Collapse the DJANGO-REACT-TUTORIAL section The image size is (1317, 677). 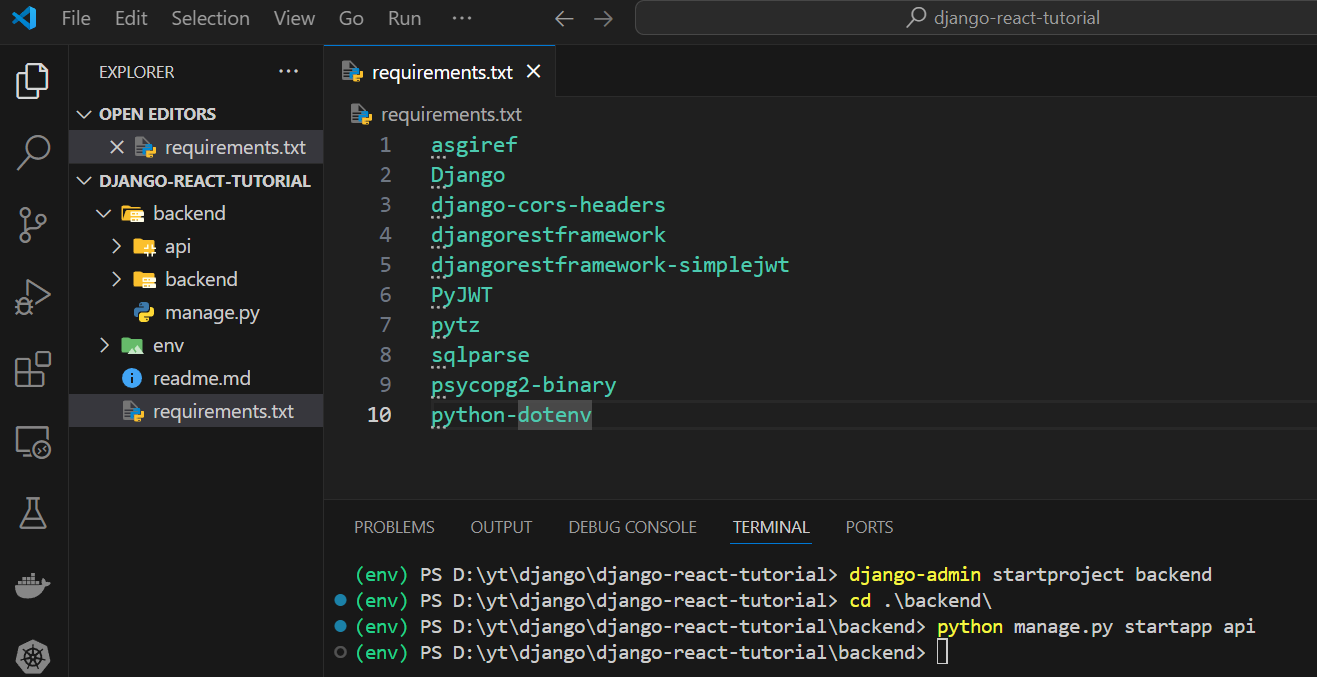[x=84, y=181]
